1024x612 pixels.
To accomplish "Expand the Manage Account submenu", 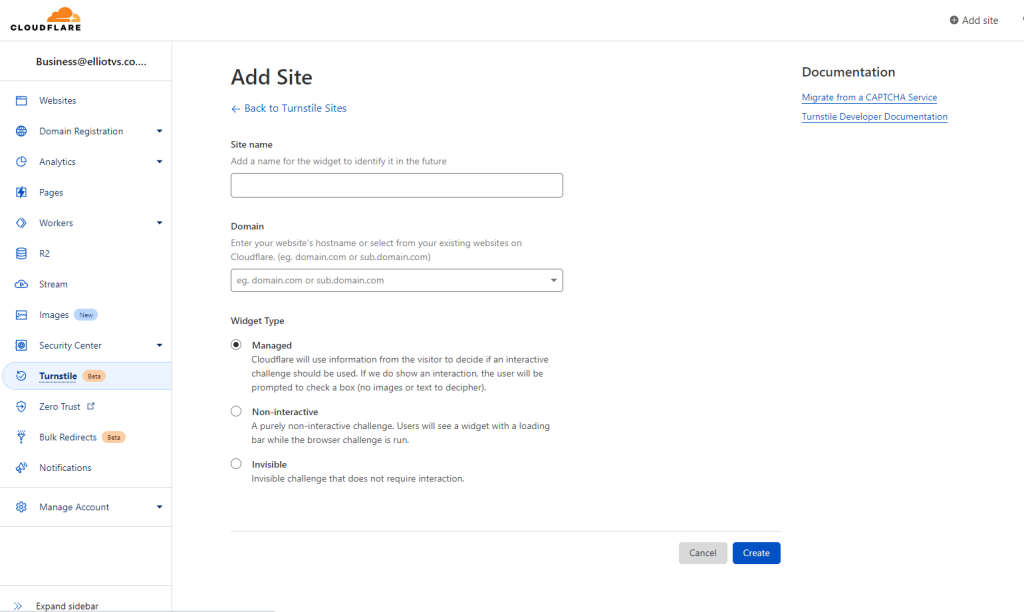I will [159, 507].
